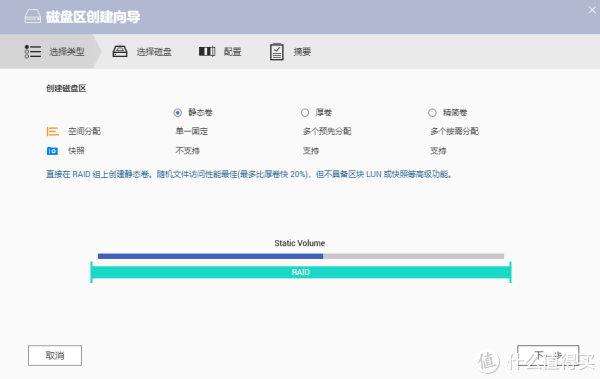Switch to the 配置 step label
The width and height of the screenshot is (600, 379).
(x=233, y=52)
